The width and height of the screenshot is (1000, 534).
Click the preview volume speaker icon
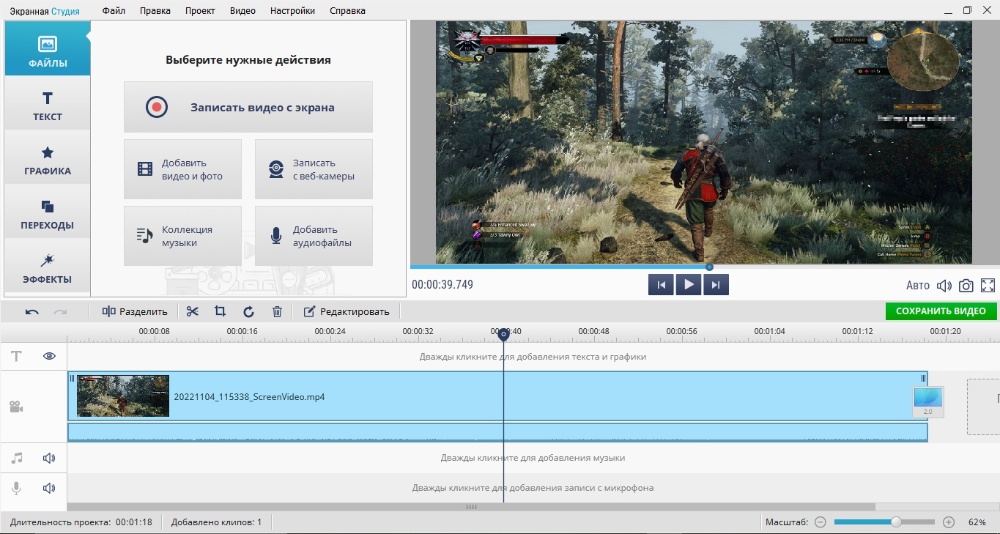944,285
